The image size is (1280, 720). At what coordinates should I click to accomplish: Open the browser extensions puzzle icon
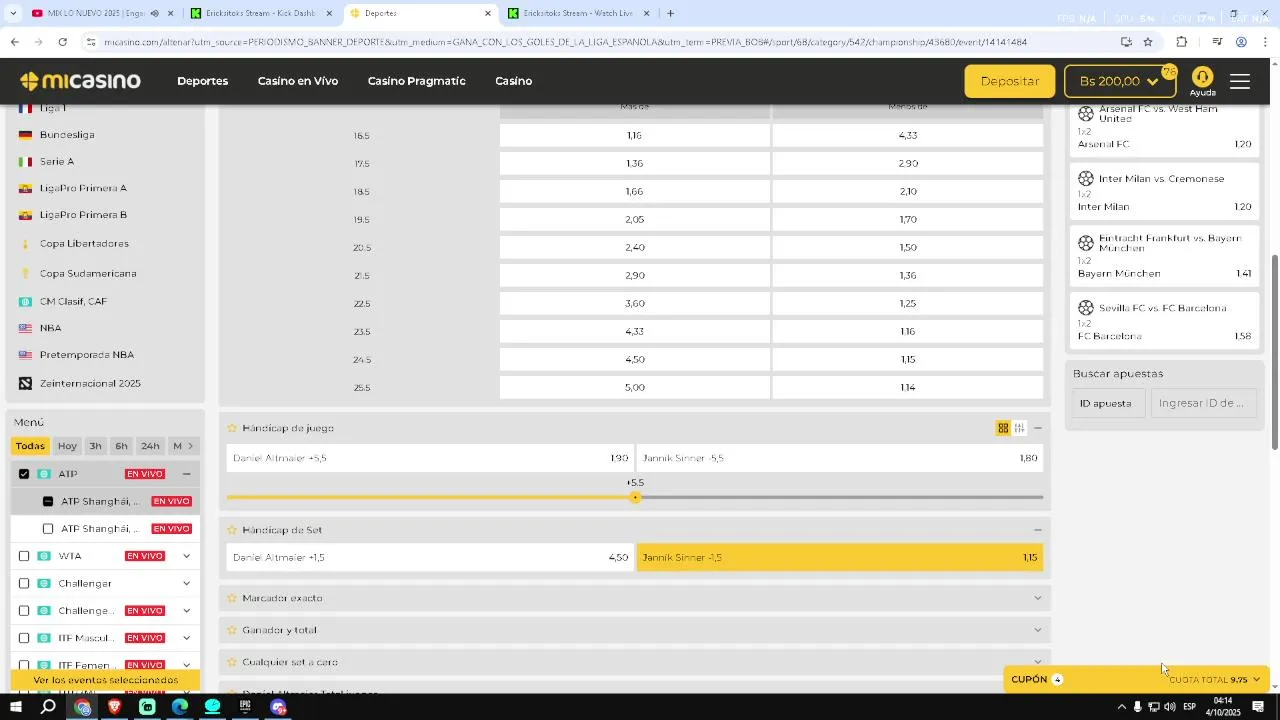click(x=1182, y=42)
